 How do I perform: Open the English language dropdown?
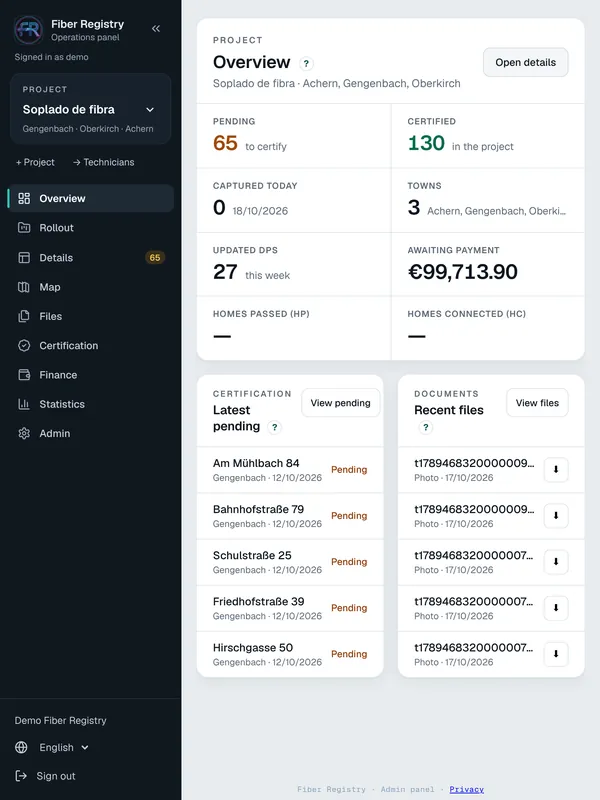[x=52, y=747]
